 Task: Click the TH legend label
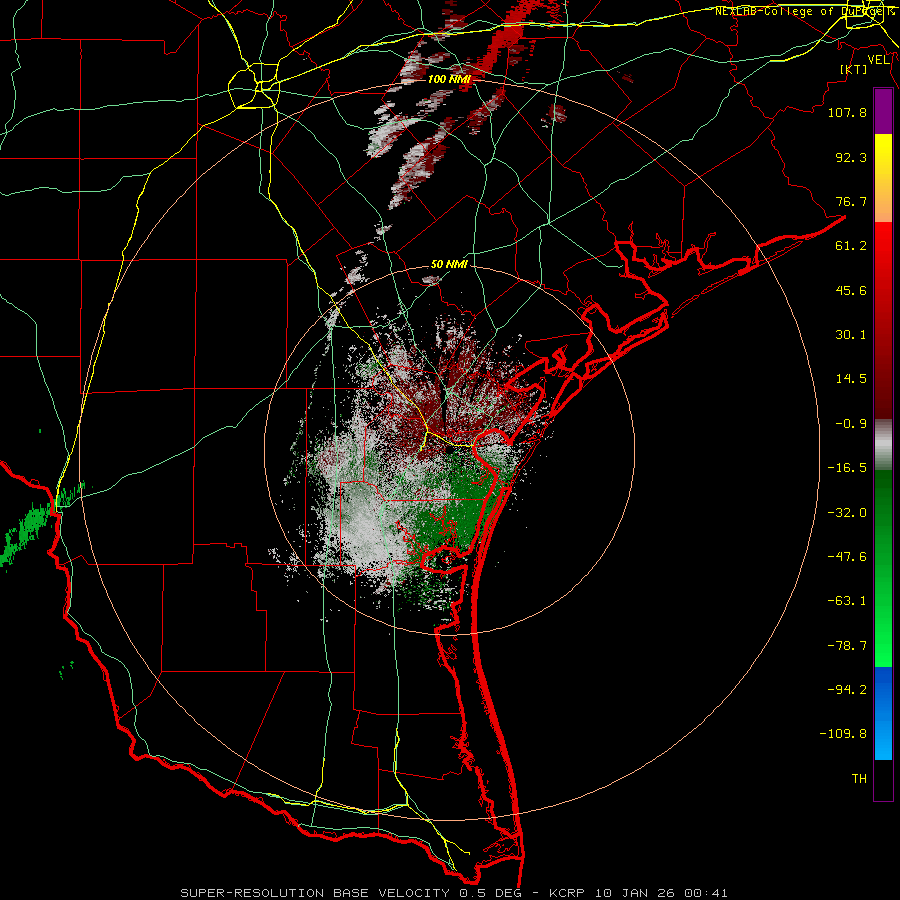[x=859, y=779]
